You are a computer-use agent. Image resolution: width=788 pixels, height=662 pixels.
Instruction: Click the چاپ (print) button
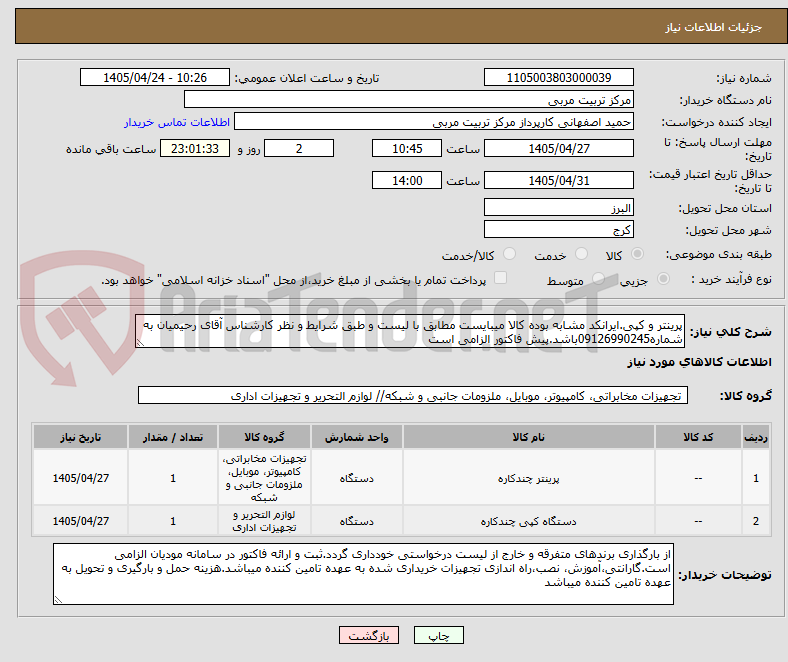(x=438, y=635)
